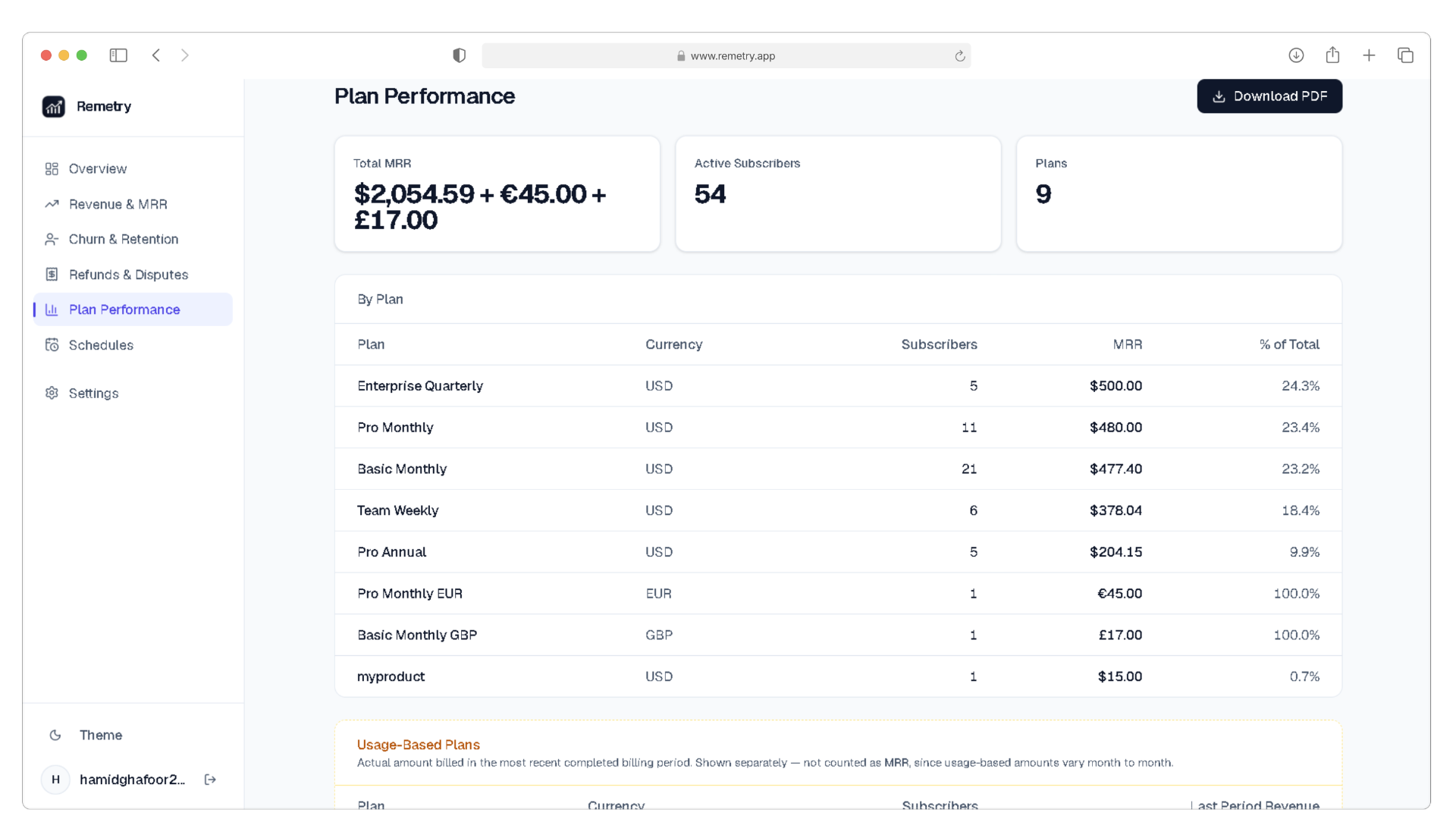Click the Pro Annual plan name
Viewport: 1456px width, 819px height.
coord(391,552)
